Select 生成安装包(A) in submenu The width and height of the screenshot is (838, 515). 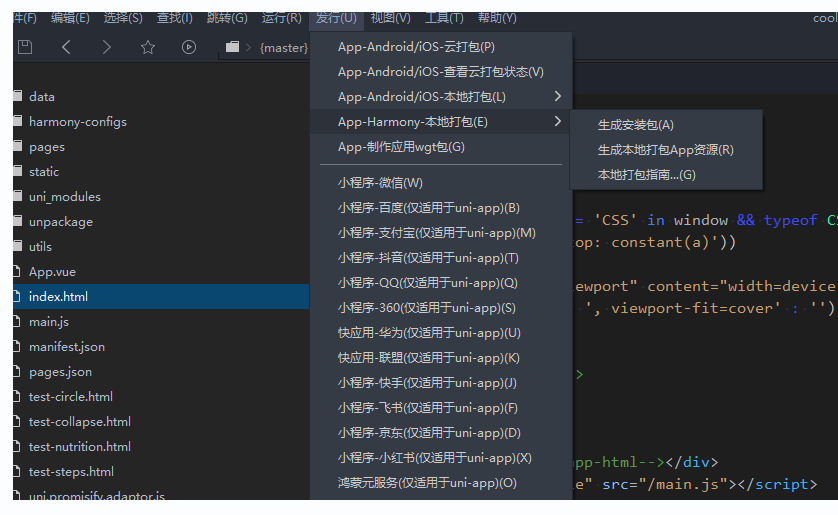pos(636,125)
